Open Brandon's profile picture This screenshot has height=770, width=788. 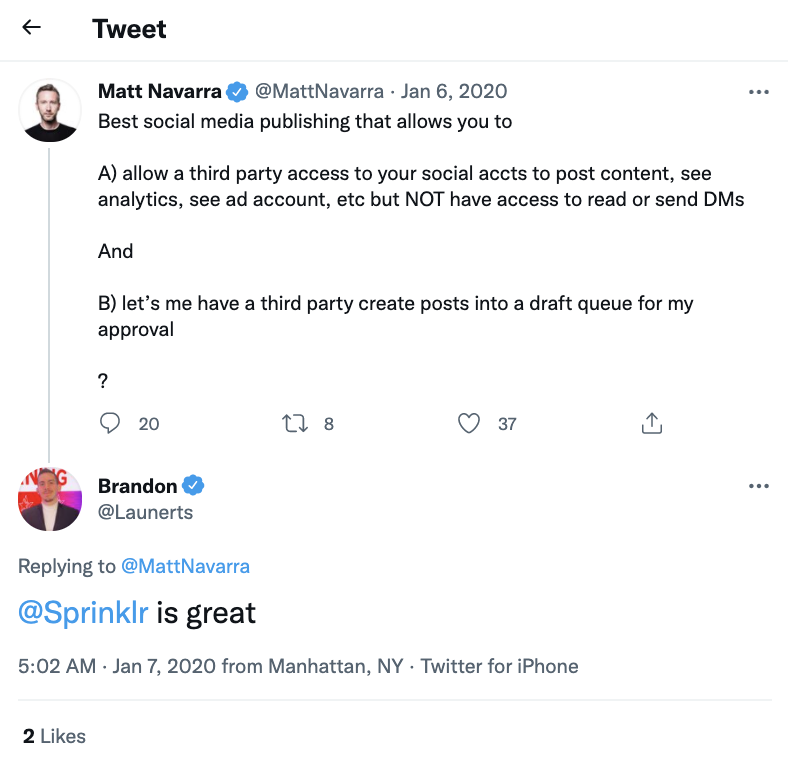coord(50,498)
